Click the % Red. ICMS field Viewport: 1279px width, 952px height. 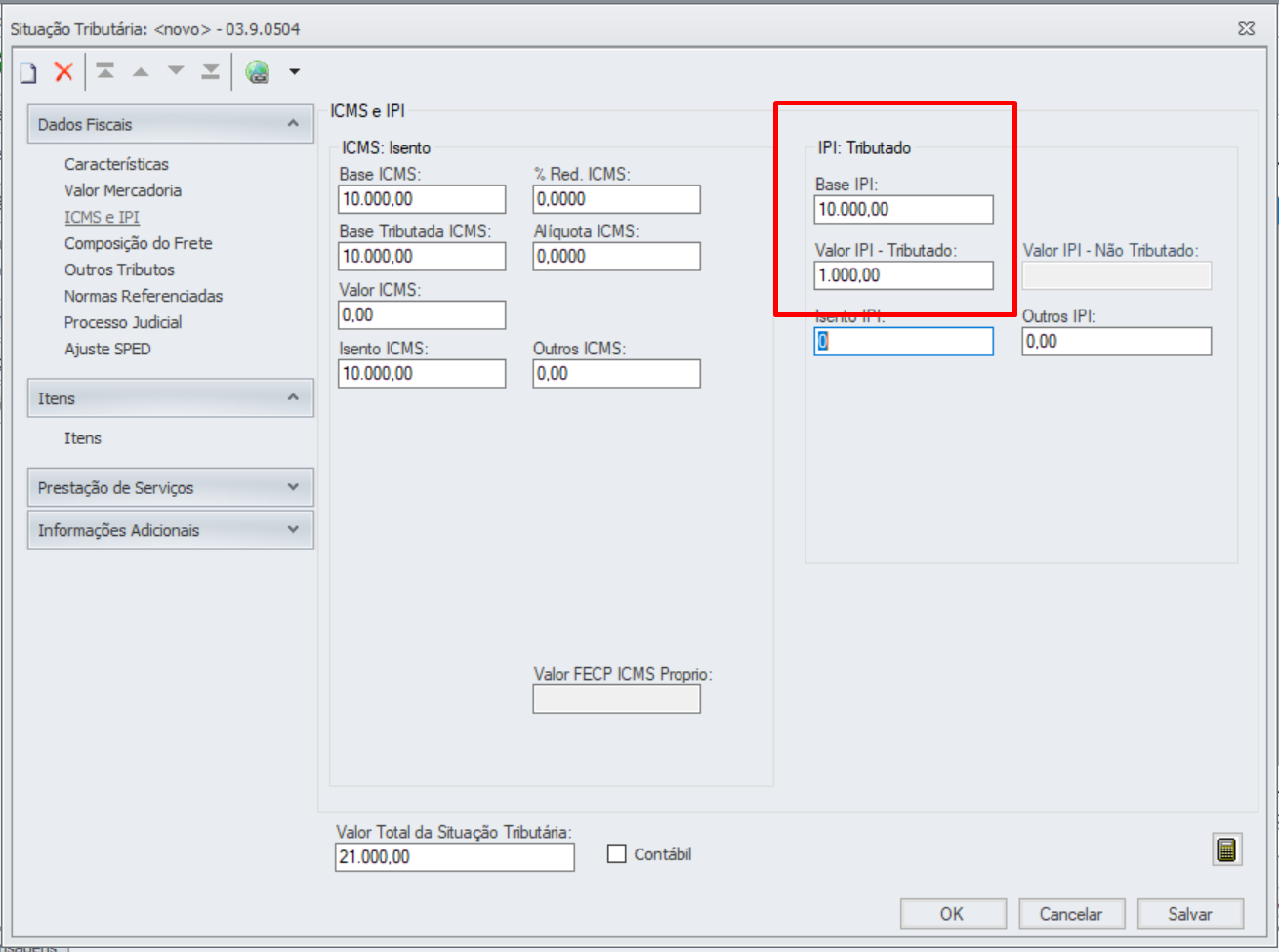tap(616, 199)
